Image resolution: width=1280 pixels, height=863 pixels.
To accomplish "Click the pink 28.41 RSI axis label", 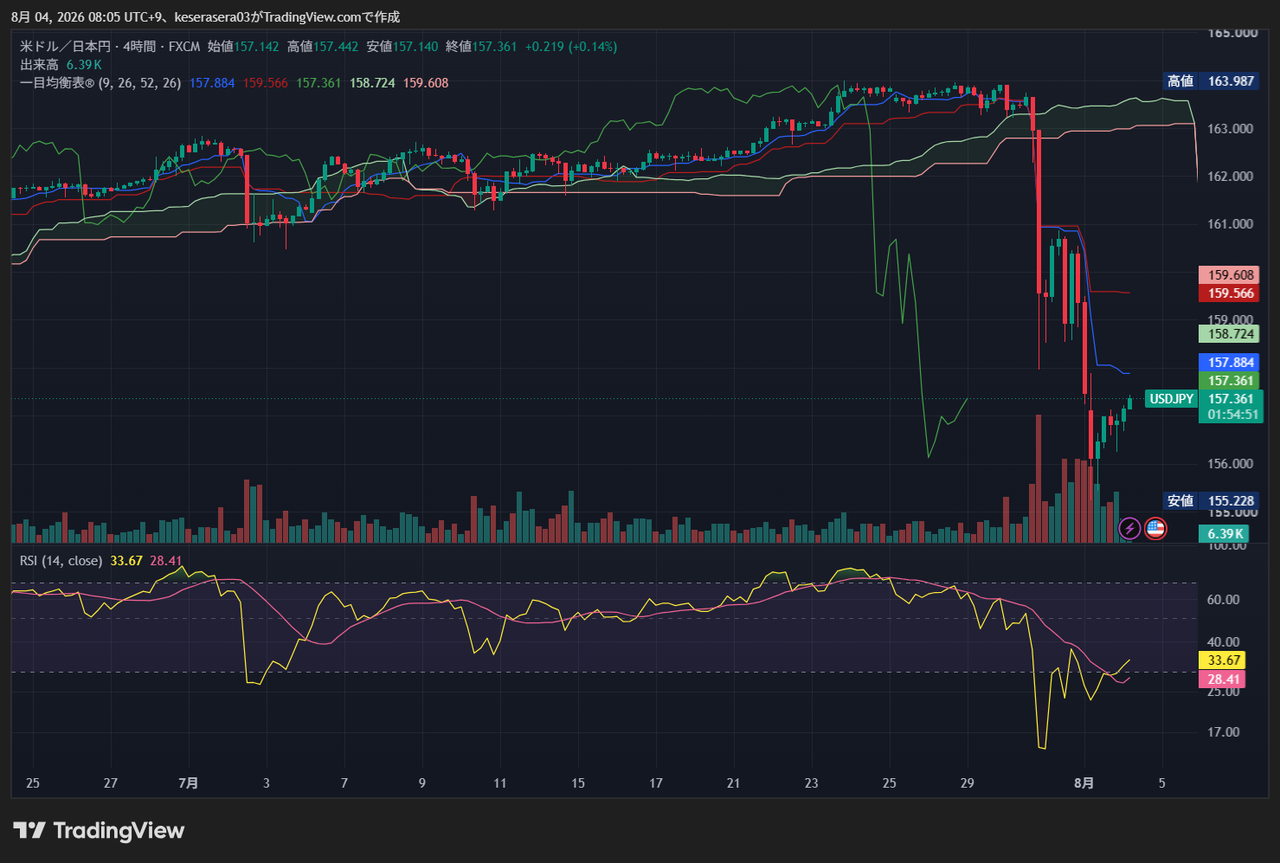I will pyautogui.click(x=1222, y=679).
